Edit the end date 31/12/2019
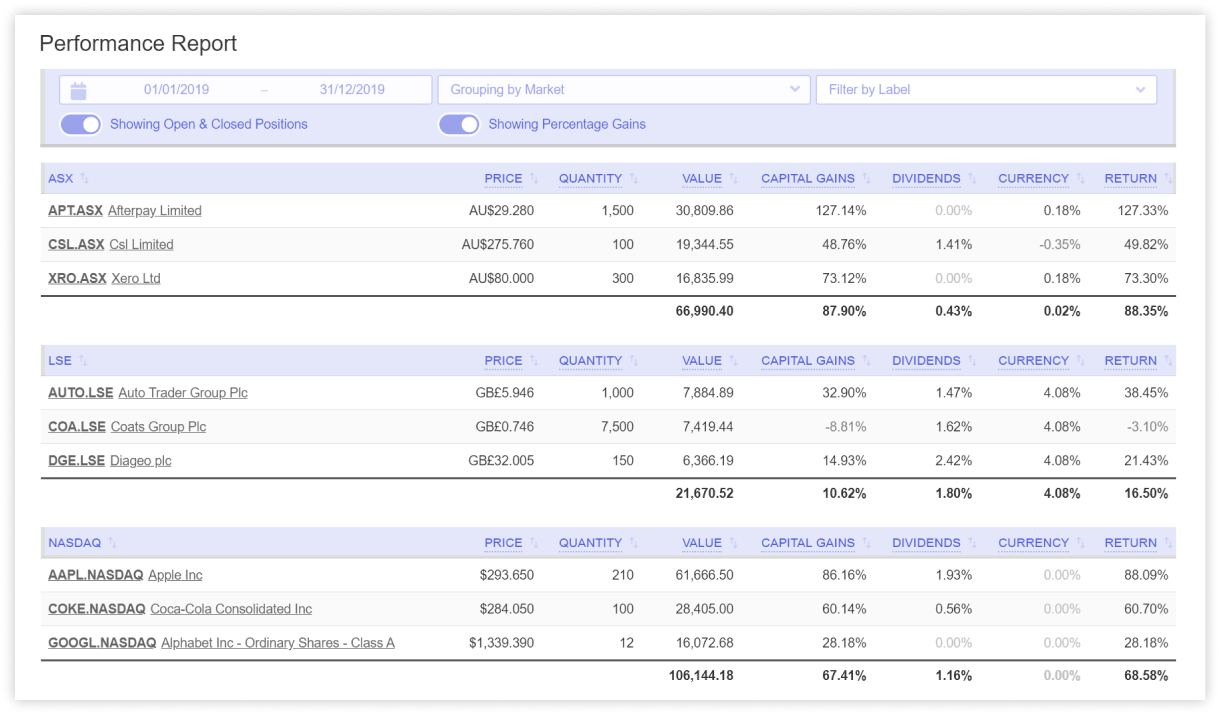Screen dimensions: 1221x715 pyautogui.click(x=352, y=90)
